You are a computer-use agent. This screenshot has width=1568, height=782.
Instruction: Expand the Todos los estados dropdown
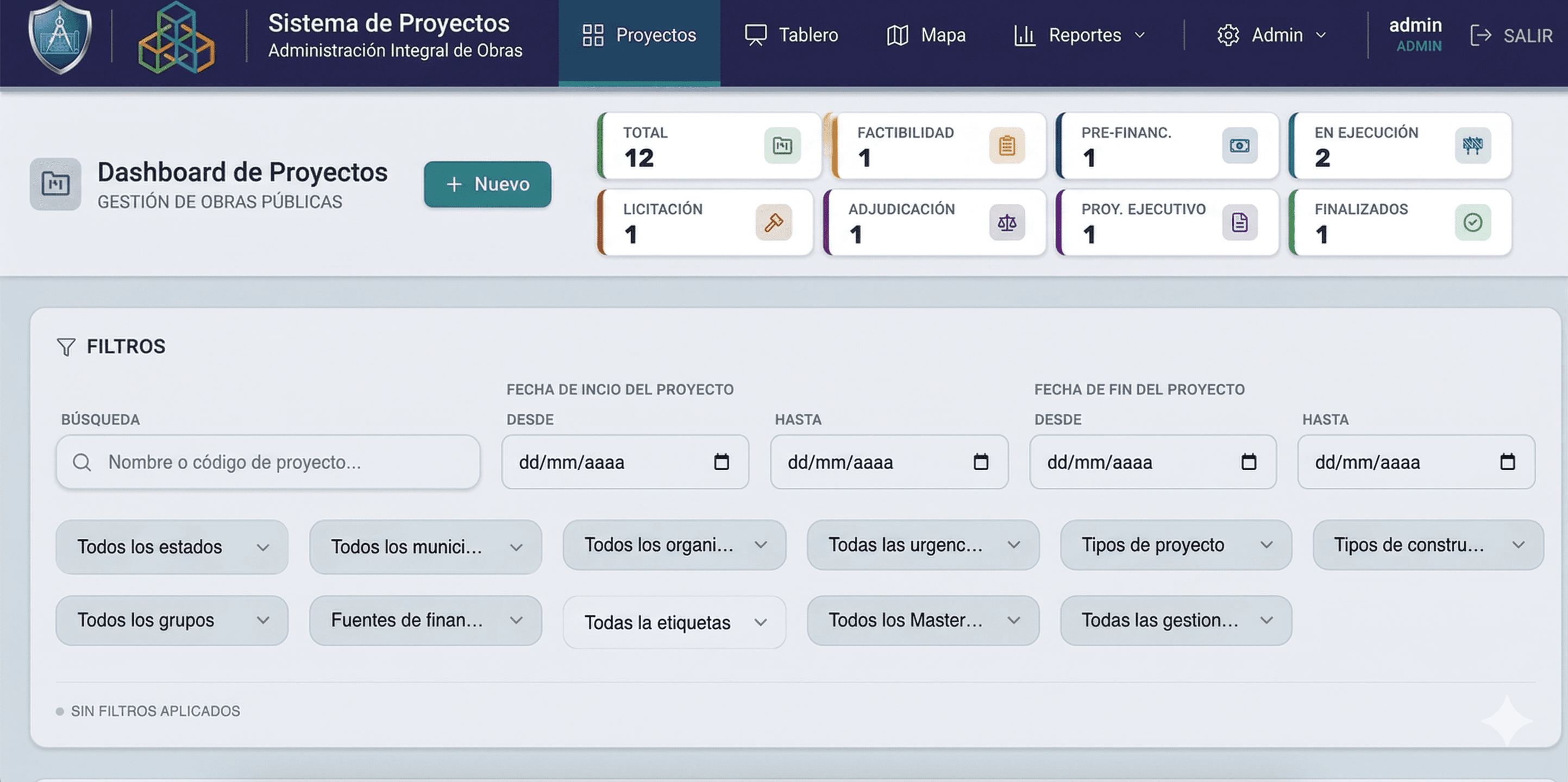click(x=172, y=546)
